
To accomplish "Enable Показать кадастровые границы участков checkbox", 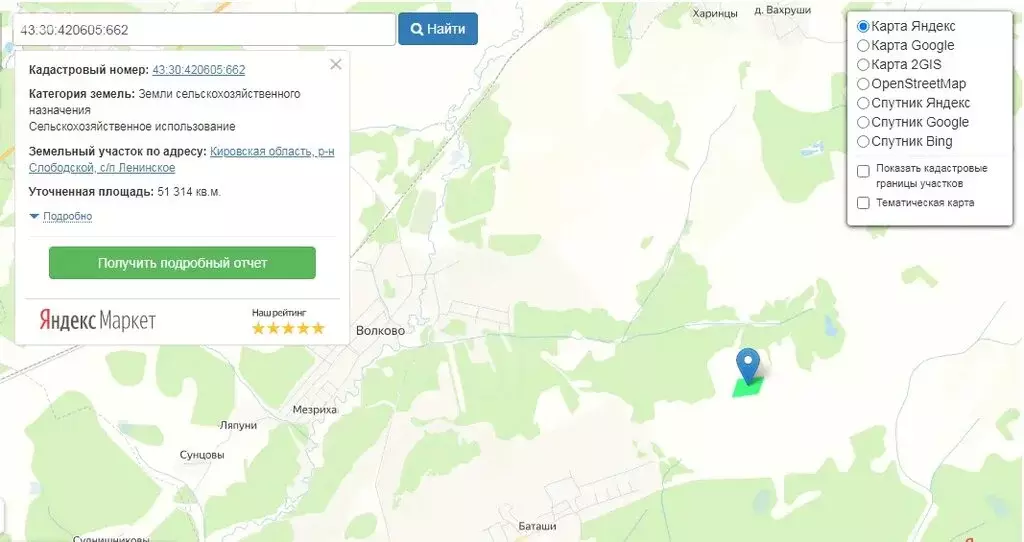I will [863, 171].
